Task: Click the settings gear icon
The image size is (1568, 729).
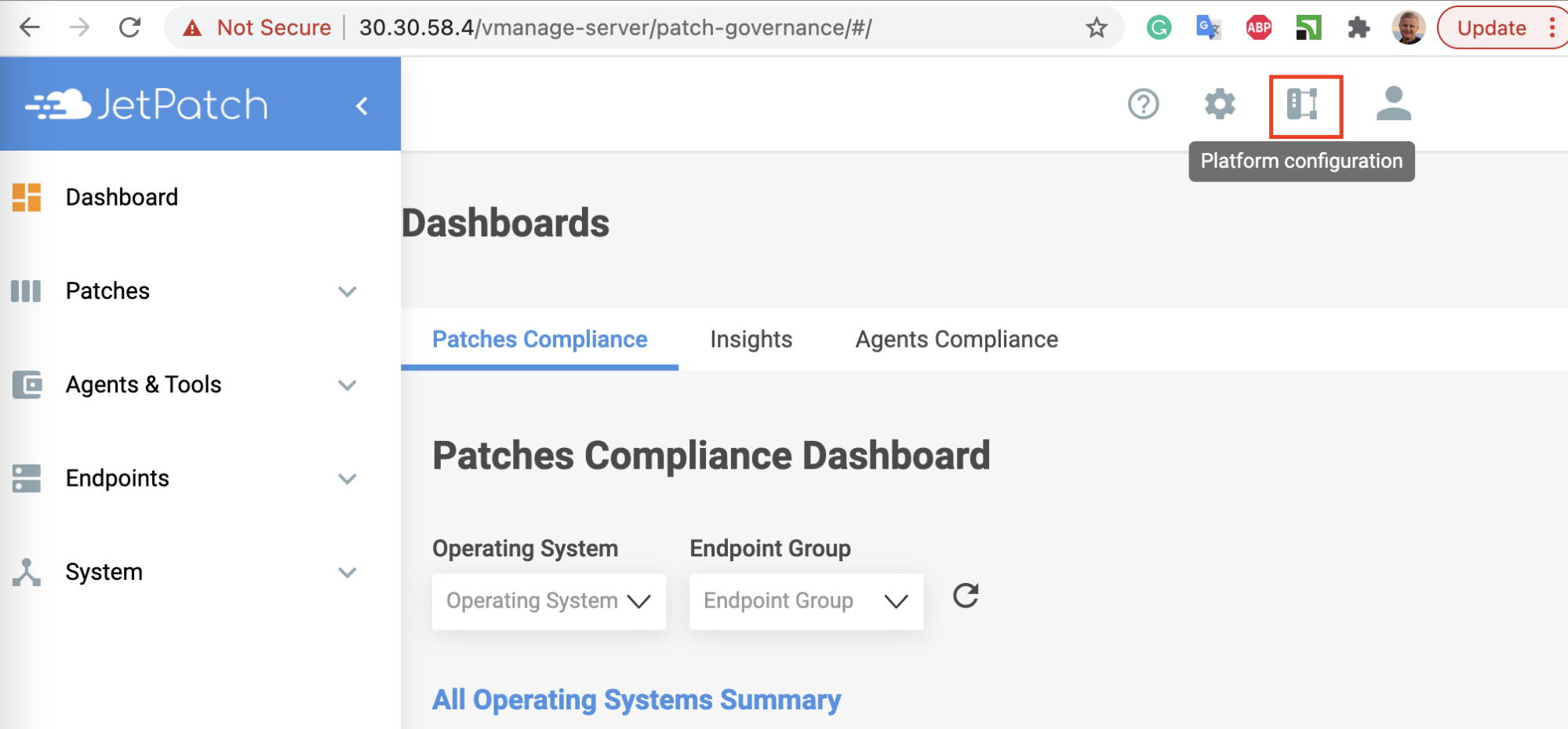Action: pos(1220,104)
